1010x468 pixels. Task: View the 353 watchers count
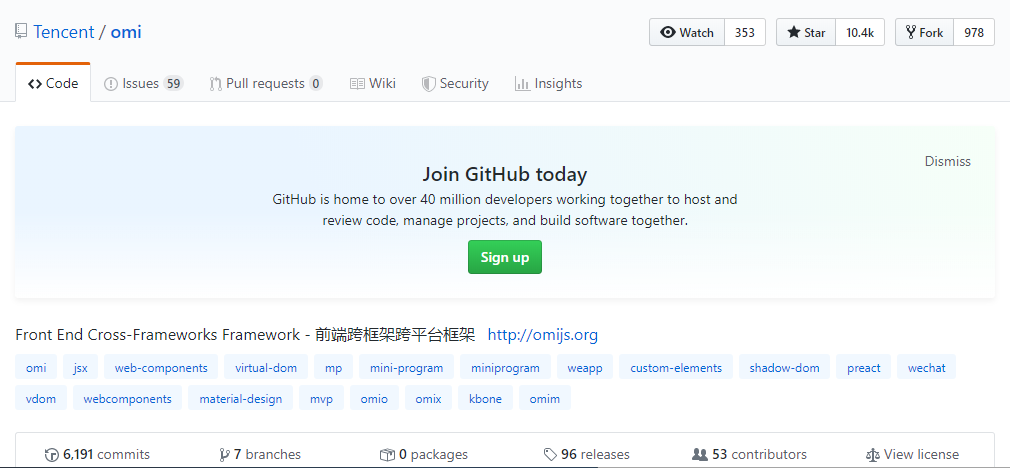coord(745,32)
